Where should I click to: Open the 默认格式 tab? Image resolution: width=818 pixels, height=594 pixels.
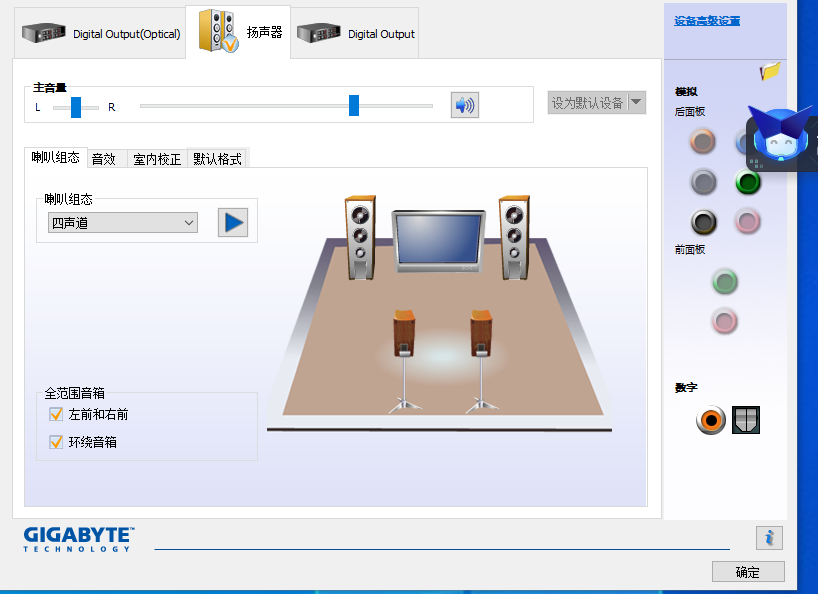coord(217,159)
